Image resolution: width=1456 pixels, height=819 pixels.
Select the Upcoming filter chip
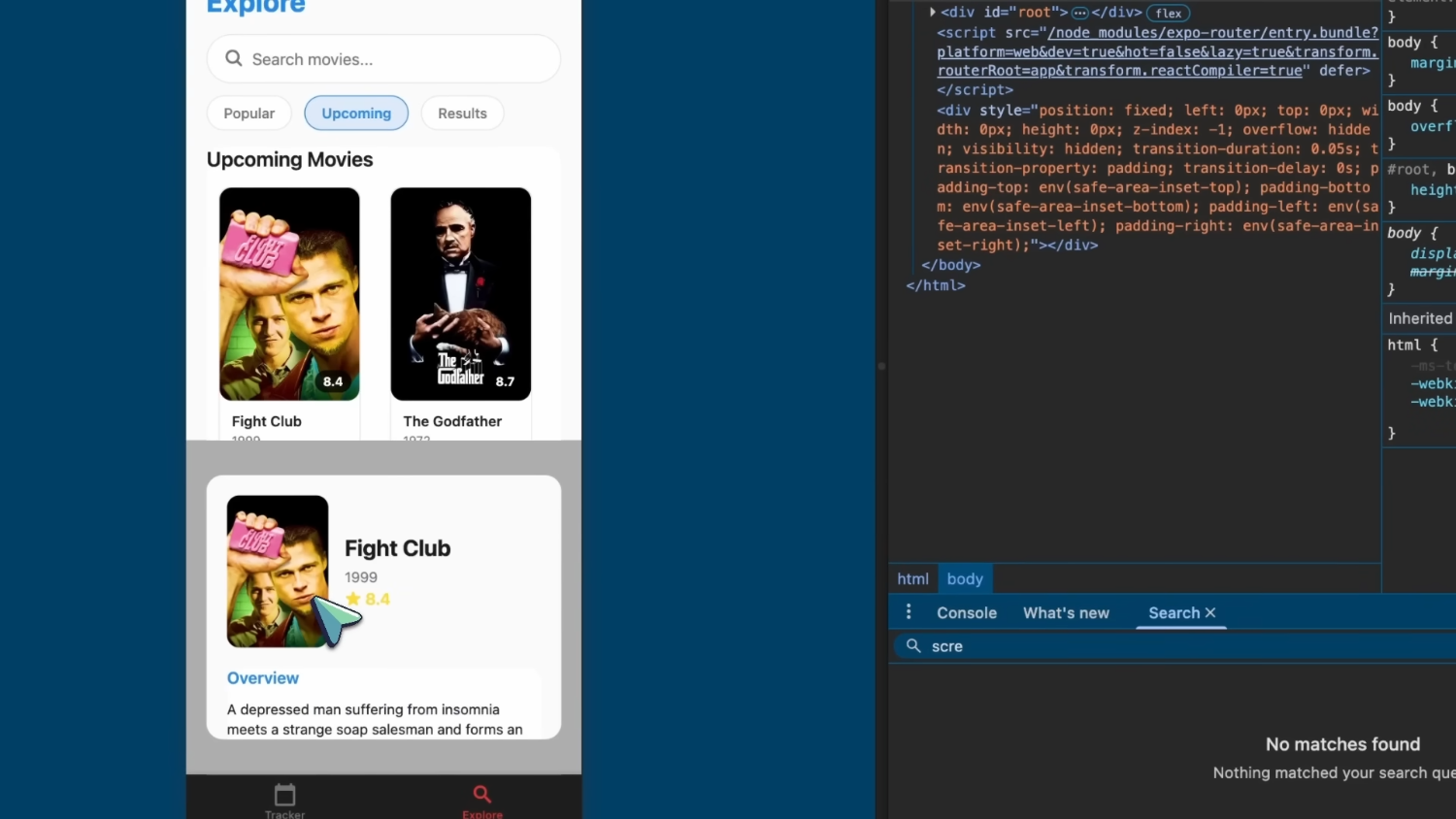[x=356, y=114]
